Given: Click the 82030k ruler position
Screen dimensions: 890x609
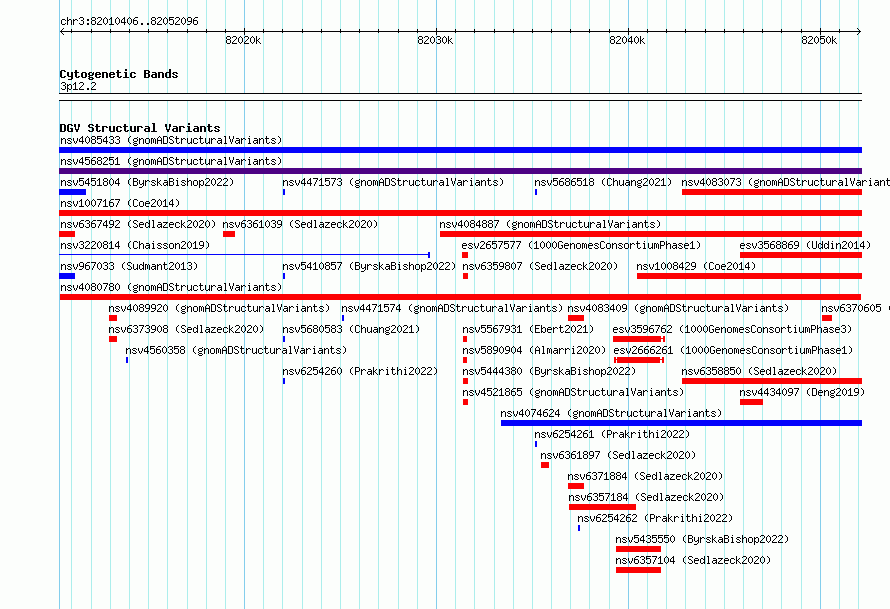Looking at the screenshot, I should coord(435,40).
